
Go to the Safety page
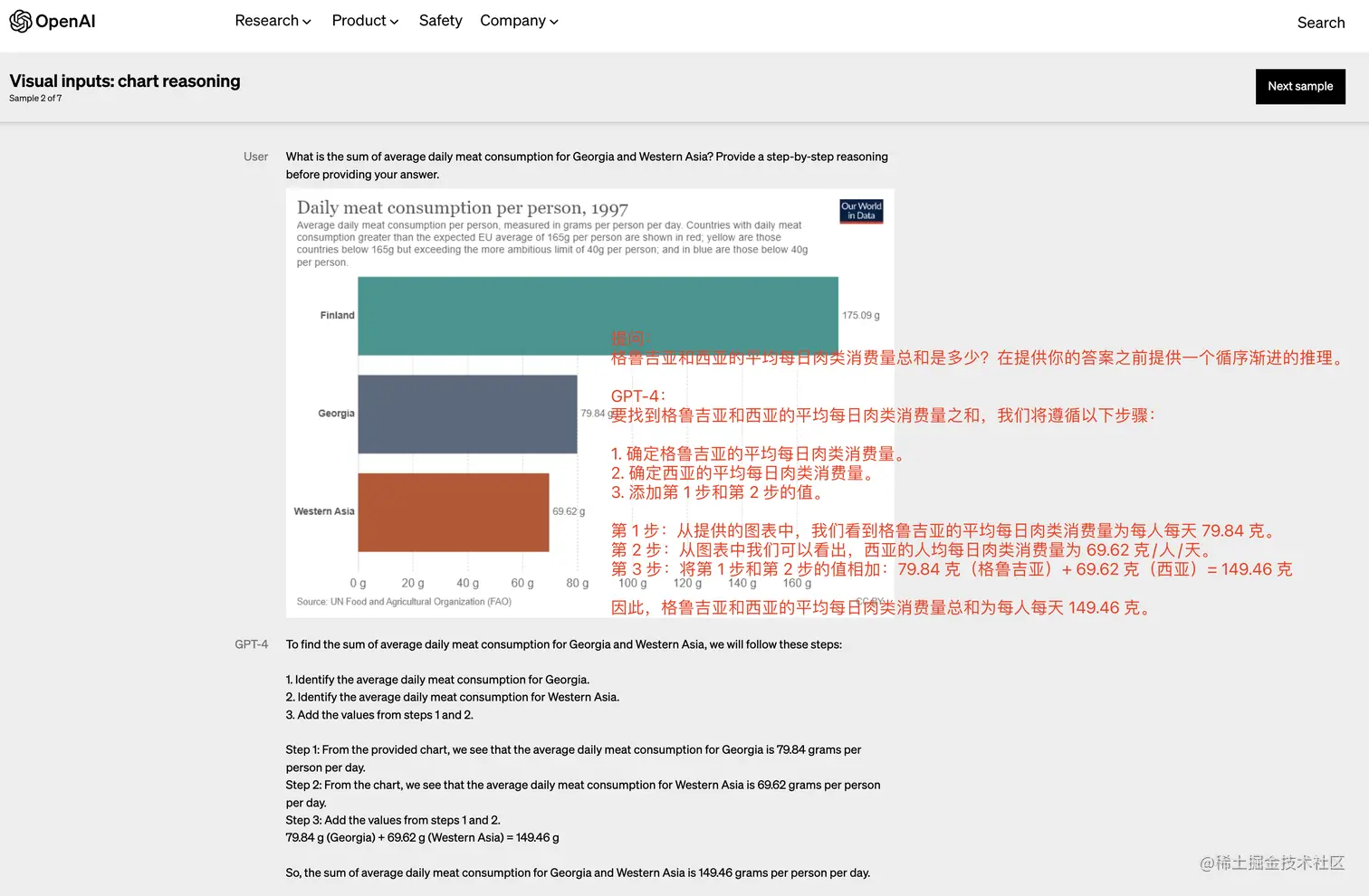[440, 21]
